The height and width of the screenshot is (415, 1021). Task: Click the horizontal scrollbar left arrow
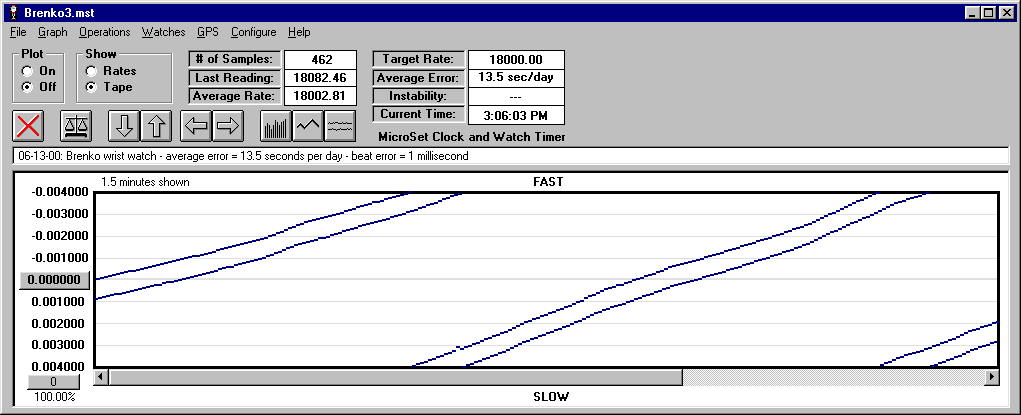[101, 377]
